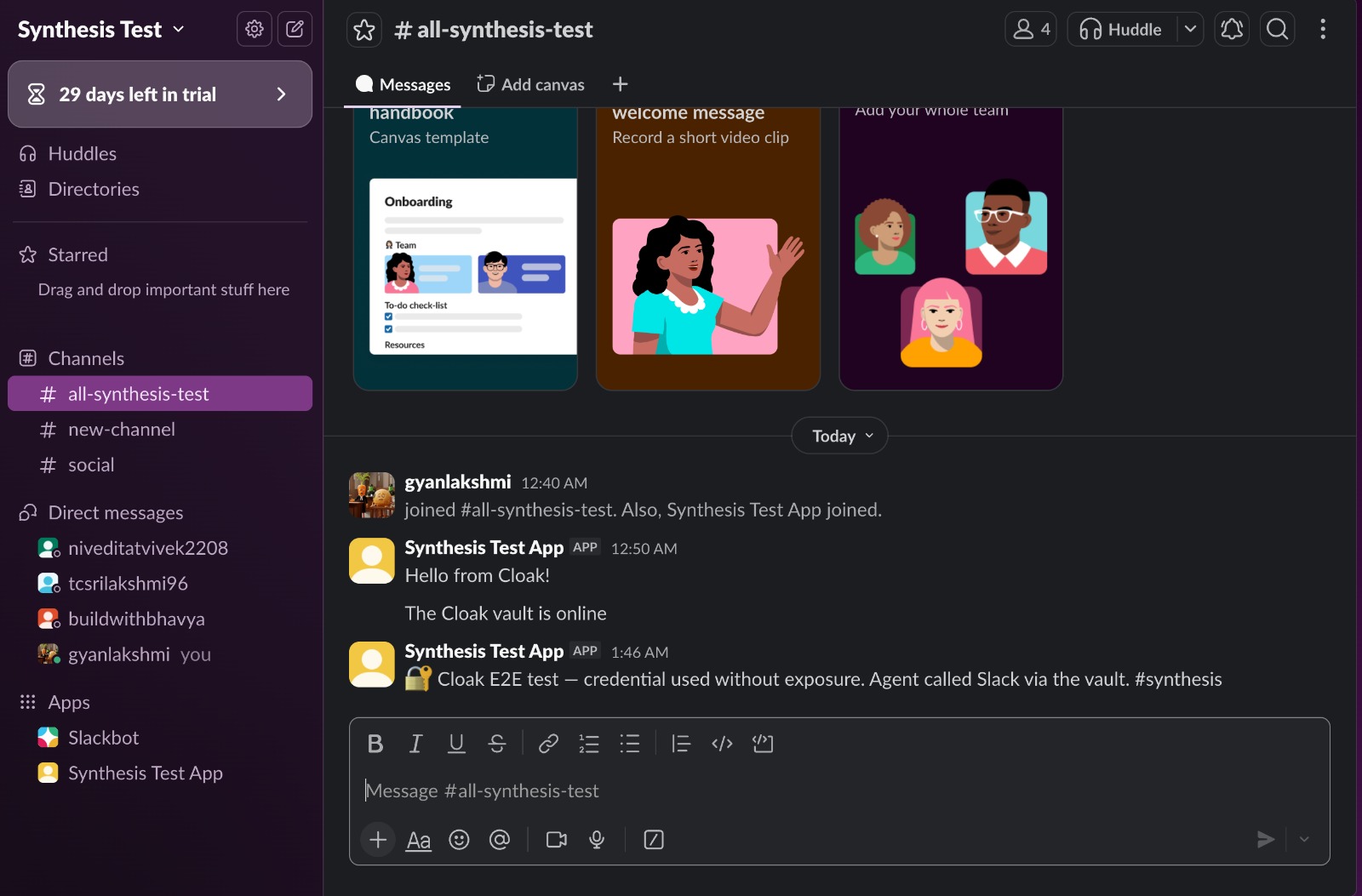
Task: Toggle underline formatting
Action: point(456,744)
